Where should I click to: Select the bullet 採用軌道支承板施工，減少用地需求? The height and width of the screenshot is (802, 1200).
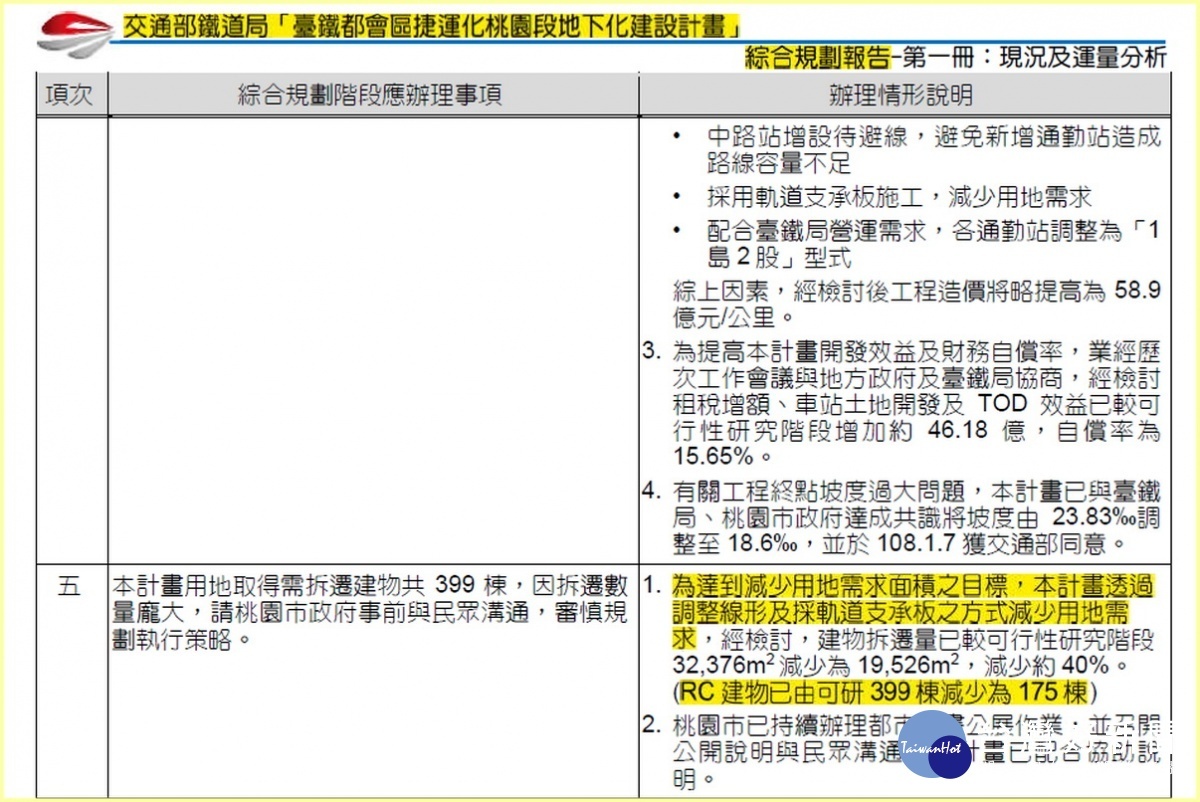pyautogui.click(x=899, y=196)
